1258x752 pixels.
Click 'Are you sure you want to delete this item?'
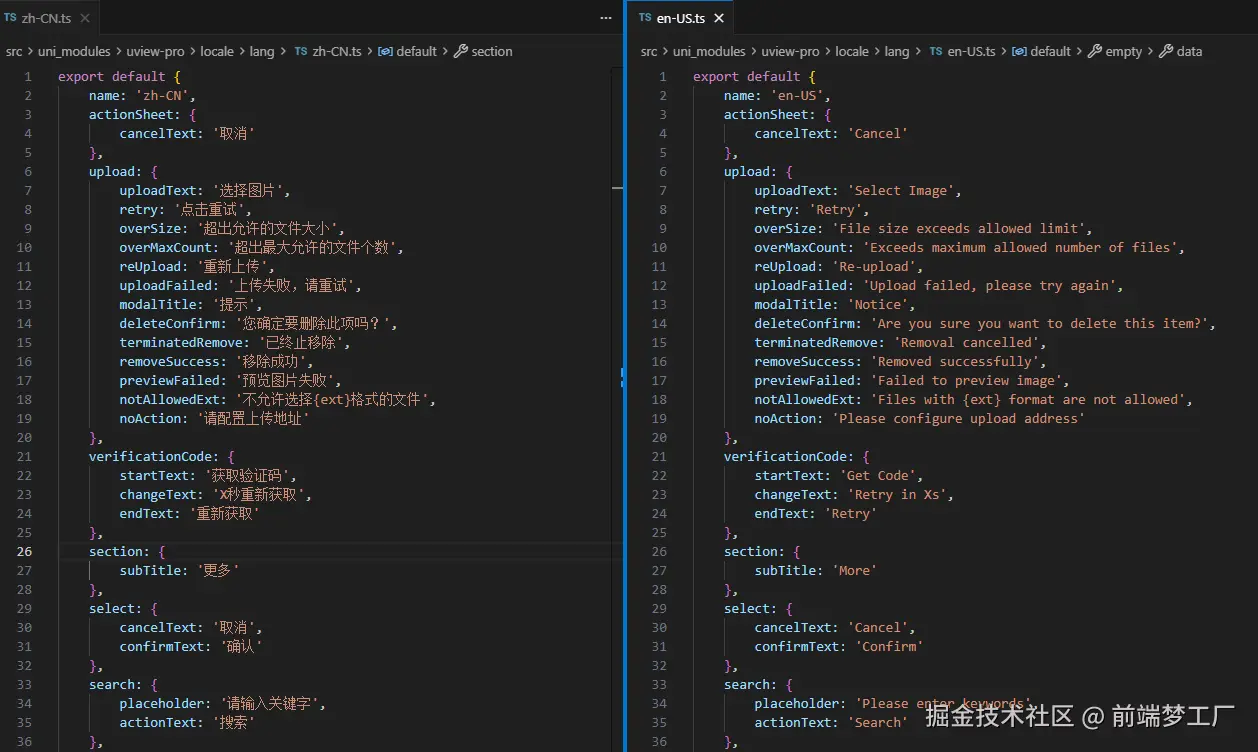tap(1040, 323)
